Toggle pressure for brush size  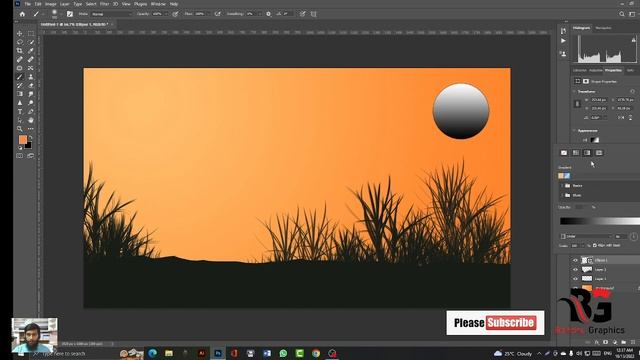302,14
